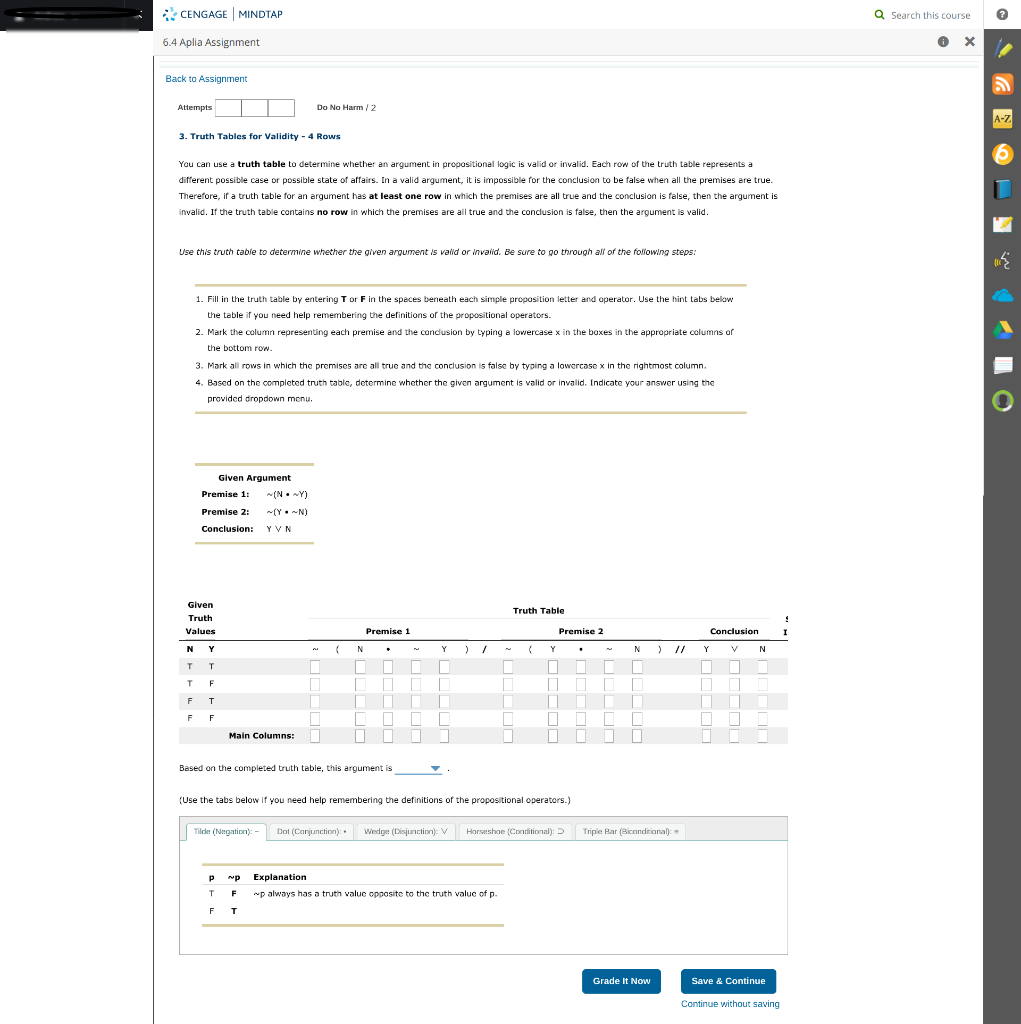This screenshot has height=1024, width=1021.
Task: Open the OneDrive cloud sidebar icon
Action: (1003, 294)
